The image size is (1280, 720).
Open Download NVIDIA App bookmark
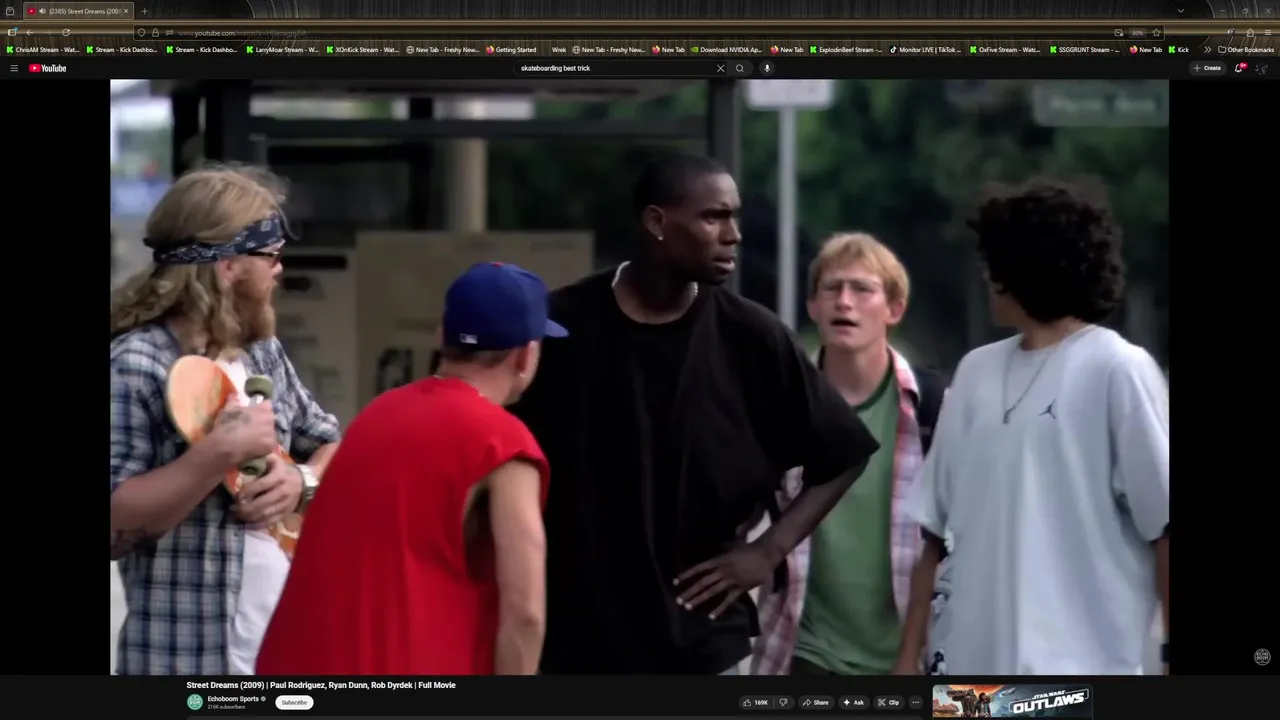(725, 49)
